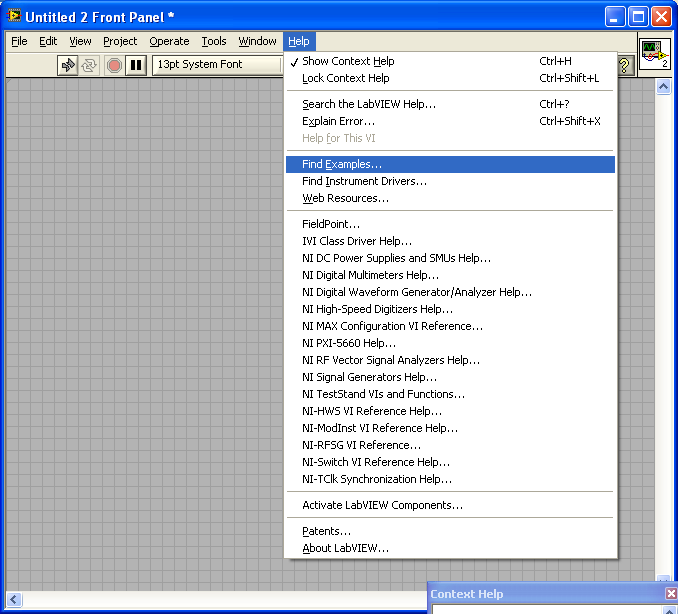The width and height of the screenshot is (678, 614).
Task: Open IVI Class Driver Help
Action: [x=450, y=241]
